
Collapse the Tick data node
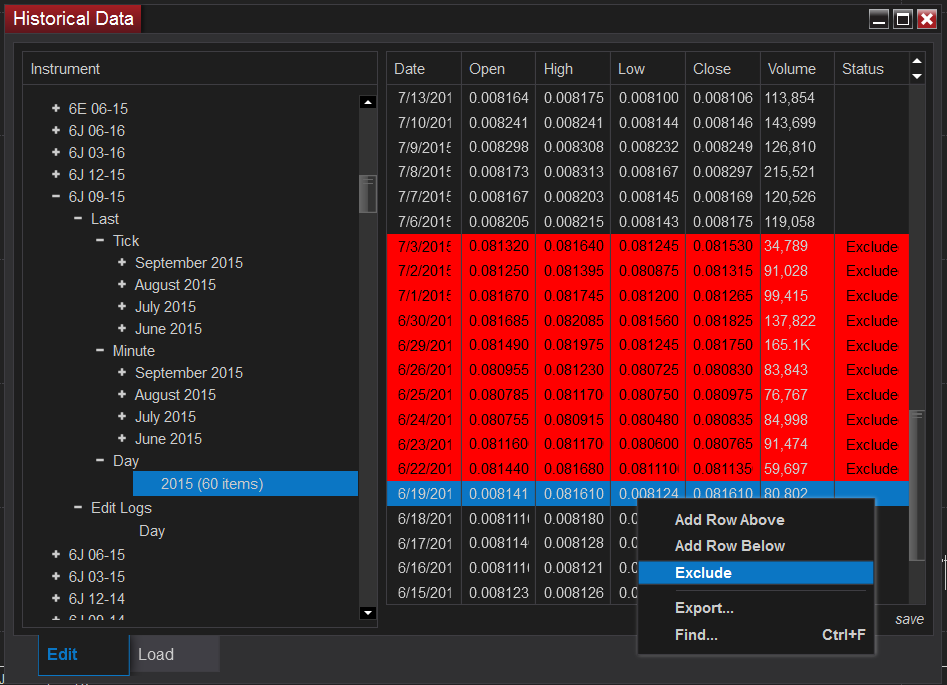(x=100, y=240)
